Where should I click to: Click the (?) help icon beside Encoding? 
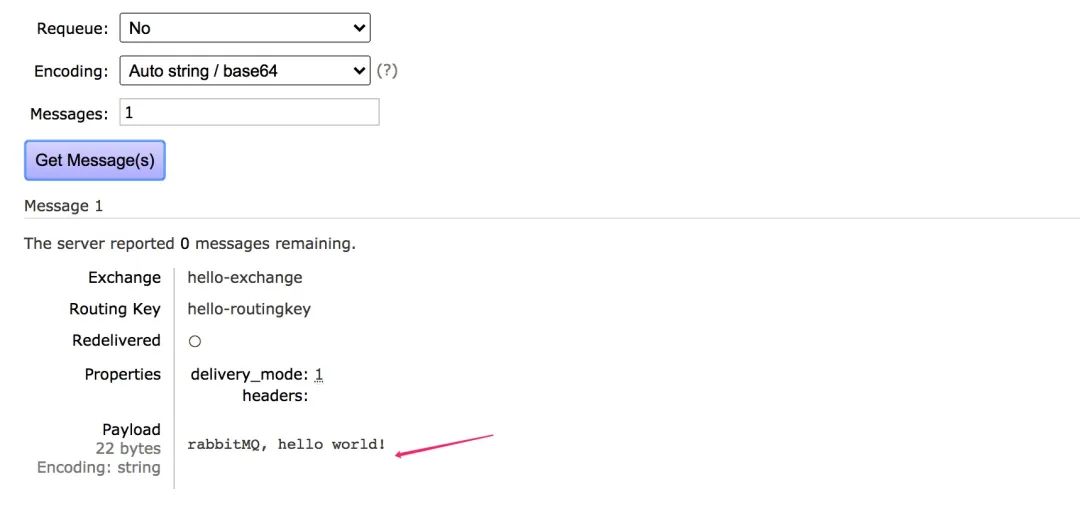pyautogui.click(x=387, y=71)
